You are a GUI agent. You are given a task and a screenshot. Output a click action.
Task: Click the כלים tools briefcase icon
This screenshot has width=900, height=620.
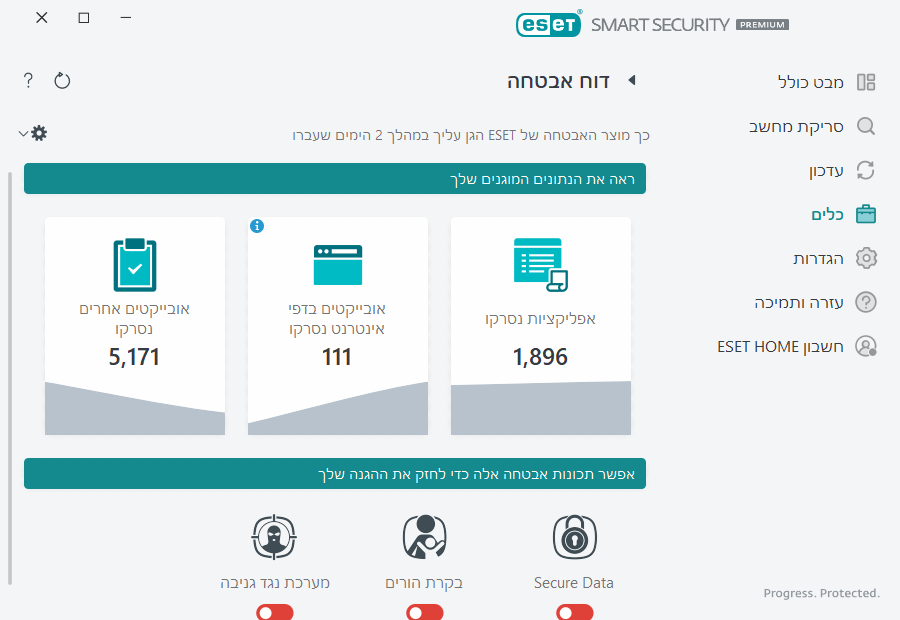point(866,214)
